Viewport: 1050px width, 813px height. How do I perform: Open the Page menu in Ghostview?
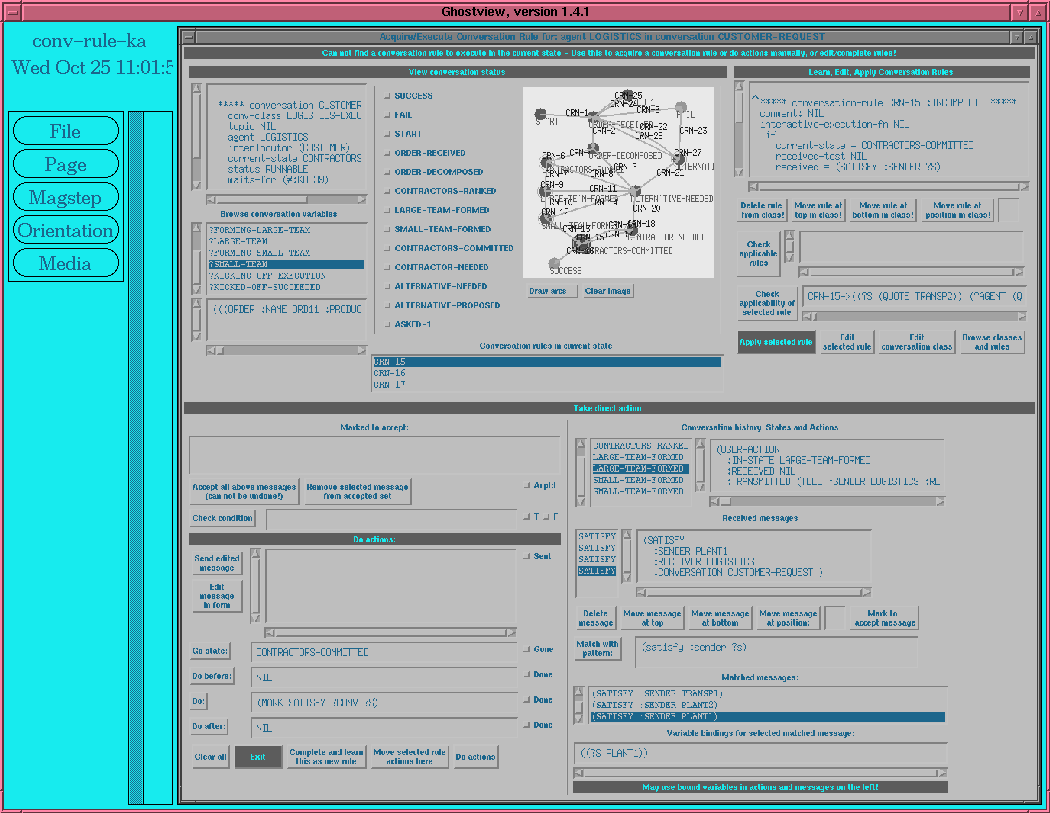66,163
